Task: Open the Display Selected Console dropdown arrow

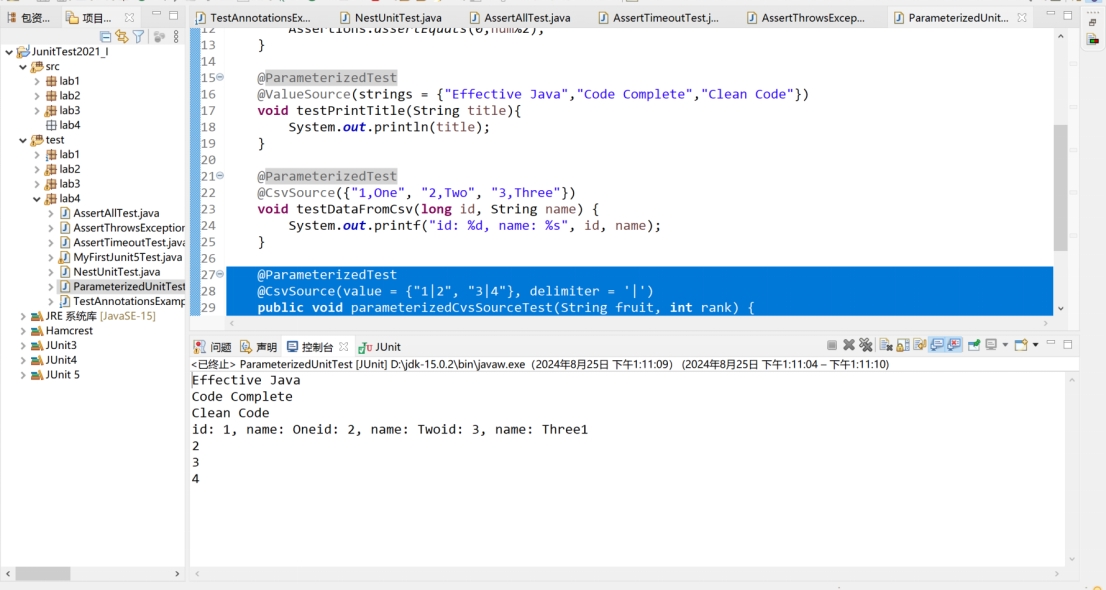Action: 1005,344
